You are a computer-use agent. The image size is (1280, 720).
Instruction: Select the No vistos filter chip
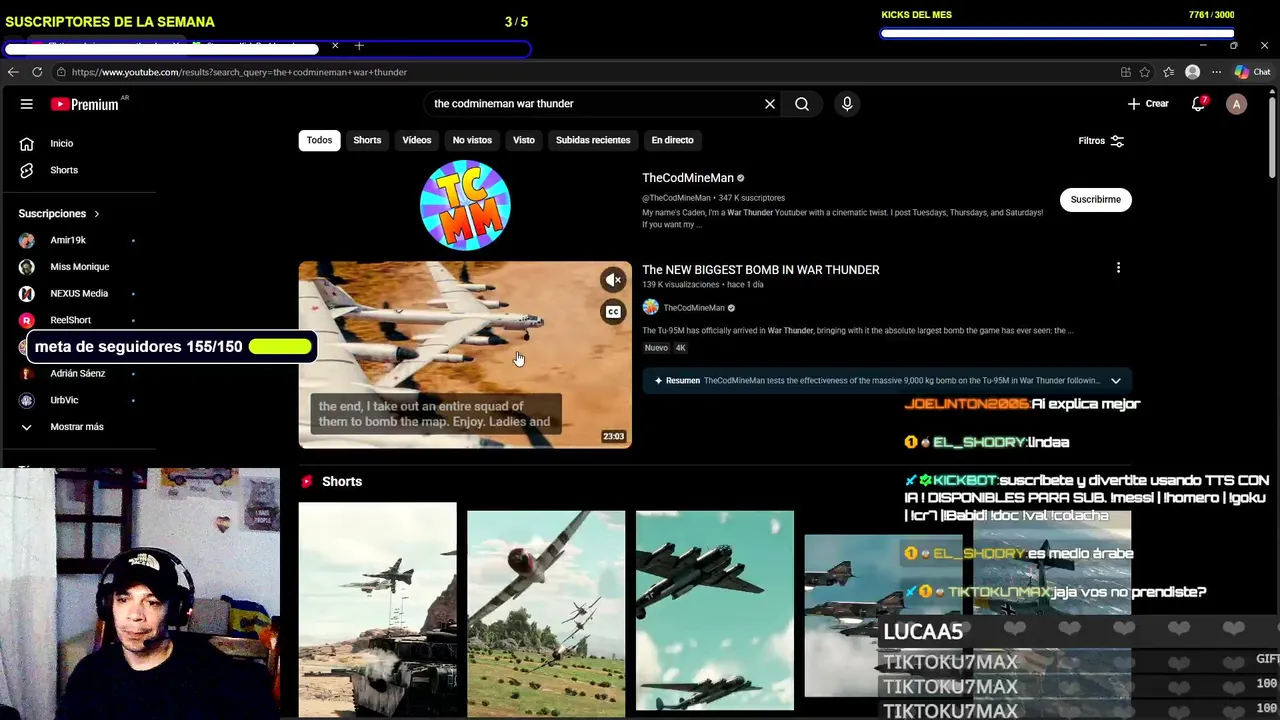tap(472, 140)
